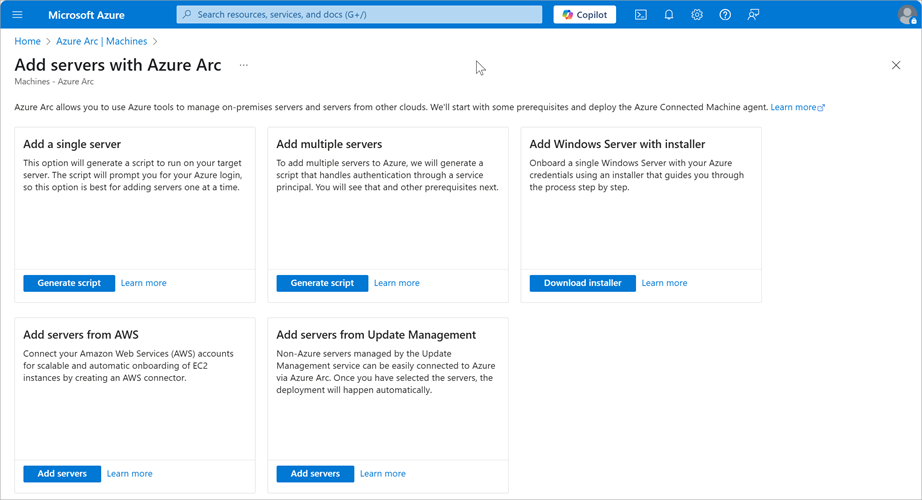The image size is (922, 500).
Task: Open the help question mark icon
Action: coord(725,15)
